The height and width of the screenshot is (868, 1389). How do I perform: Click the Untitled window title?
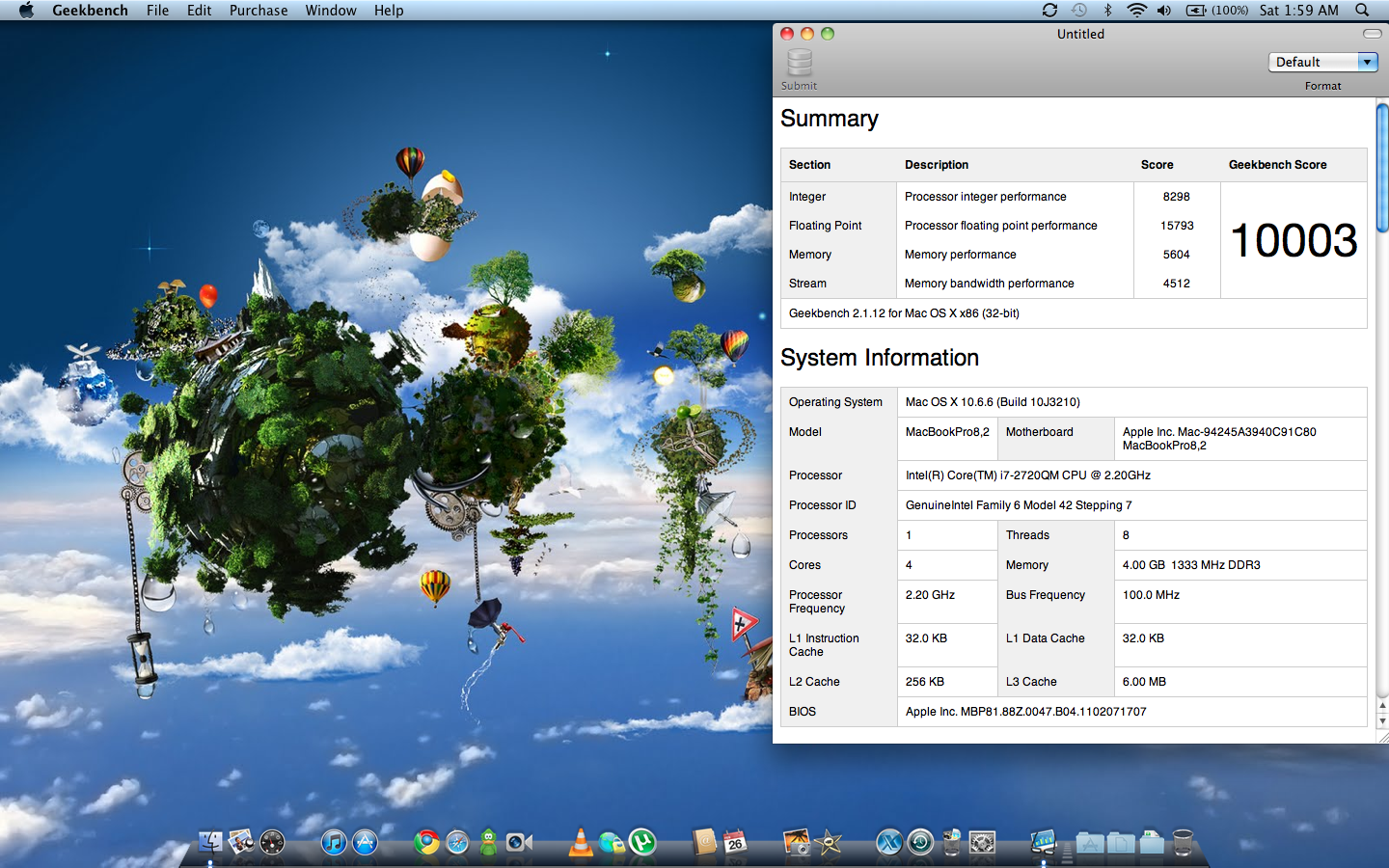point(1080,34)
